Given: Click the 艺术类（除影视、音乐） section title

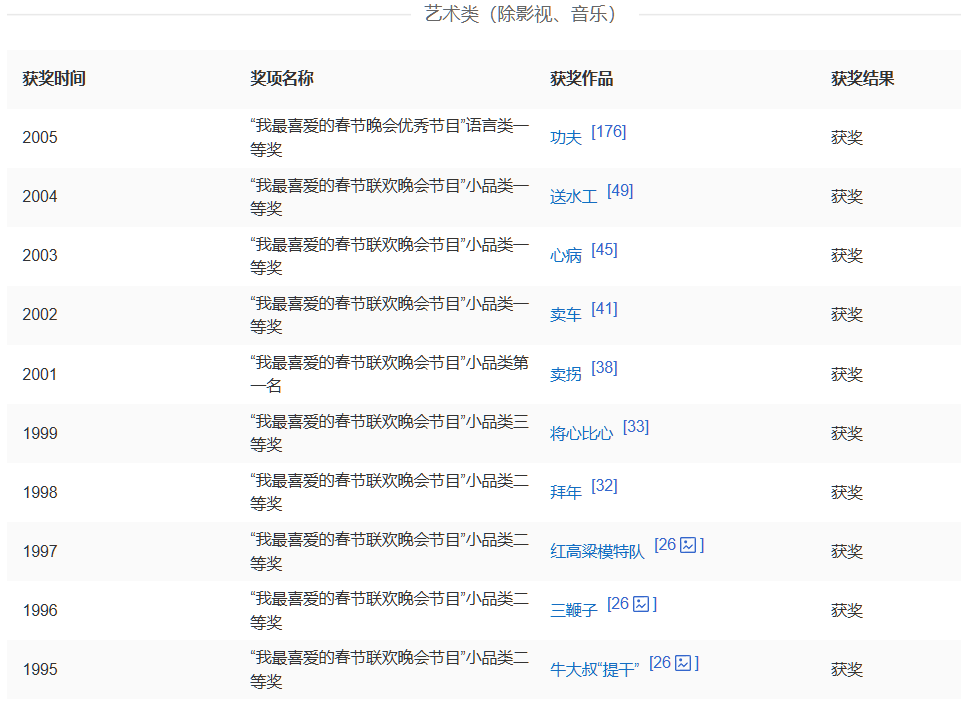Looking at the screenshot, I should pyautogui.click(x=520, y=13).
